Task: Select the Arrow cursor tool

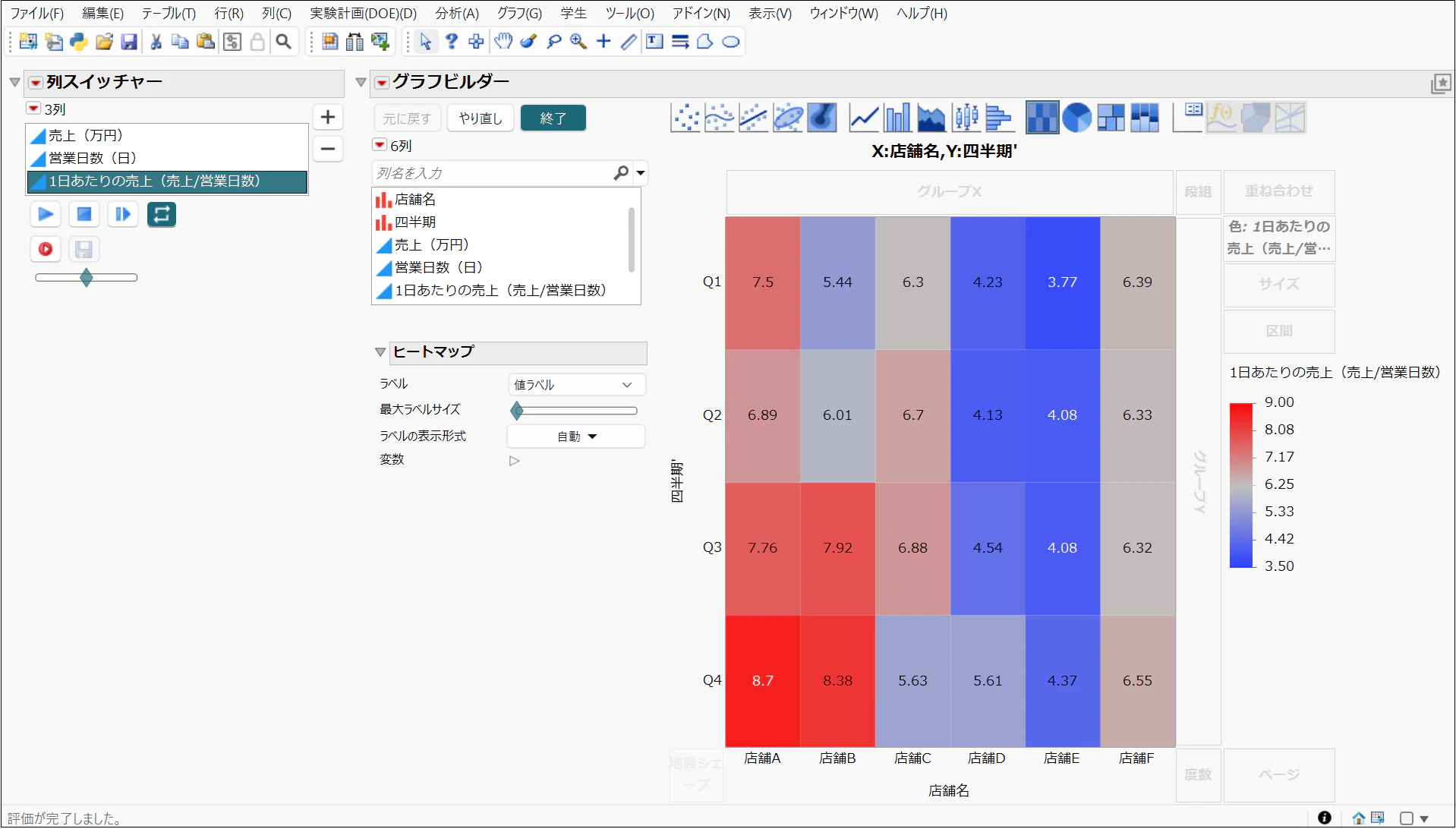Action: (x=426, y=42)
